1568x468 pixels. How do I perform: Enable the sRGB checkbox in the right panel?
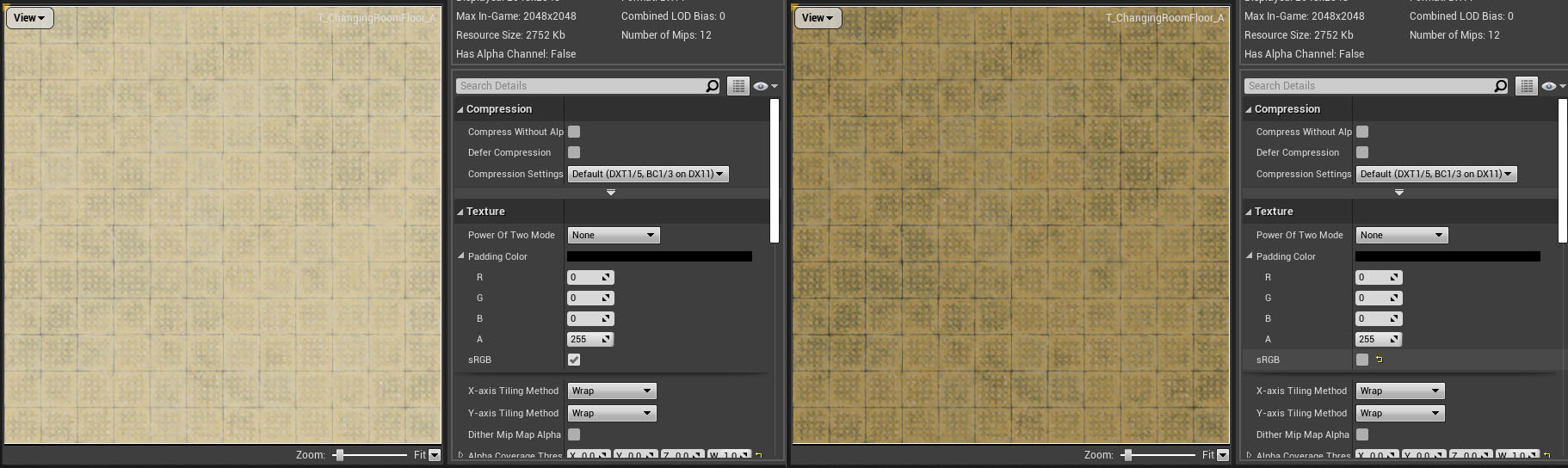[1362, 360]
